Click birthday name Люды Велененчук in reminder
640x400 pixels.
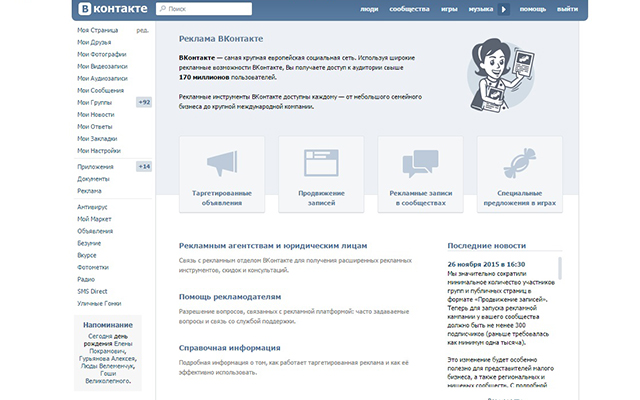click(x=108, y=366)
